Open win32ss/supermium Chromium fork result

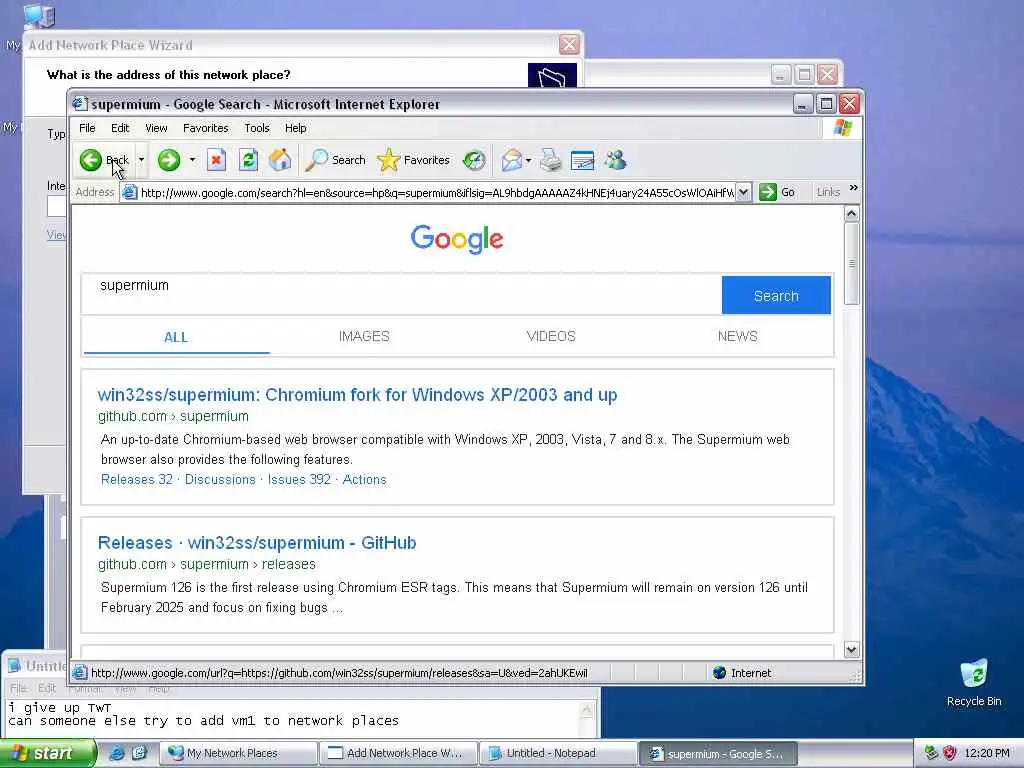tap(357, 394)
